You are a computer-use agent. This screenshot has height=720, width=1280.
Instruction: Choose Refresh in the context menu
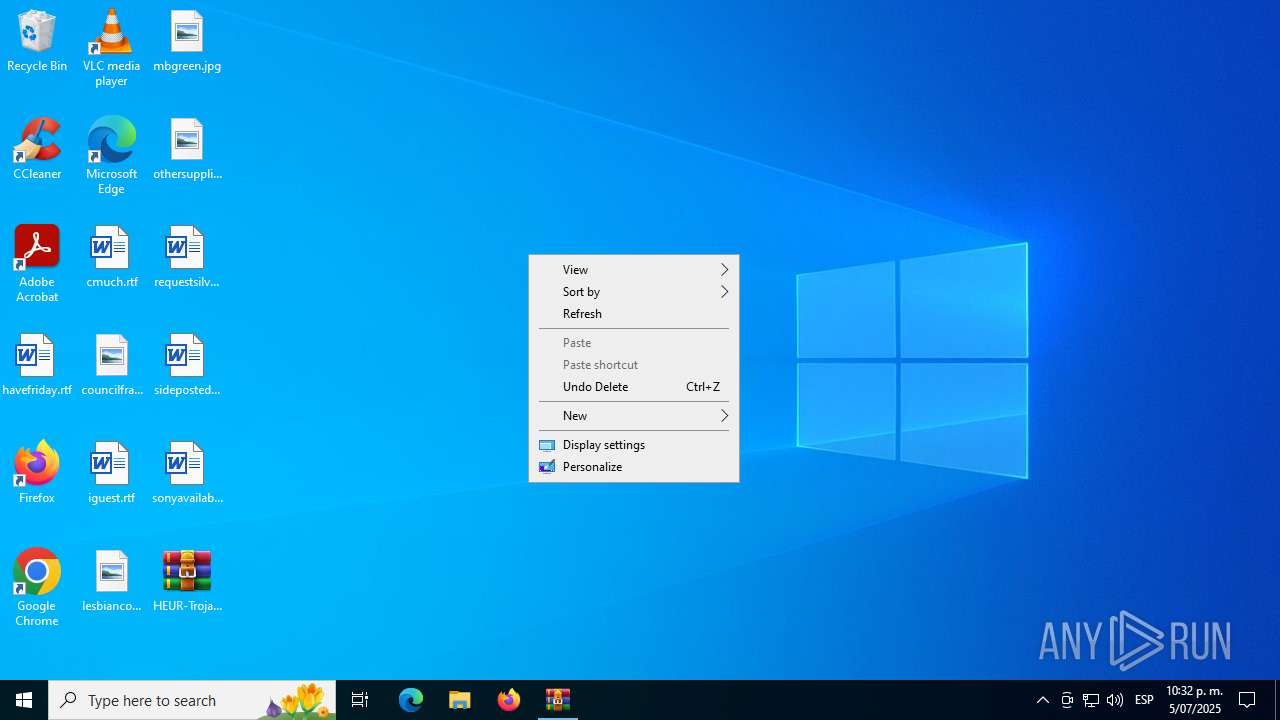click(634, 314)
